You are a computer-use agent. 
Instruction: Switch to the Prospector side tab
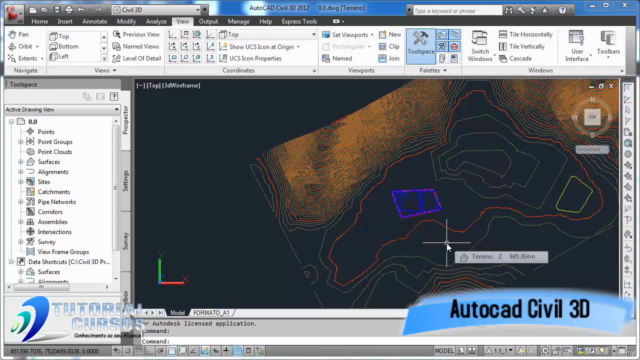(x=126, y=120)
